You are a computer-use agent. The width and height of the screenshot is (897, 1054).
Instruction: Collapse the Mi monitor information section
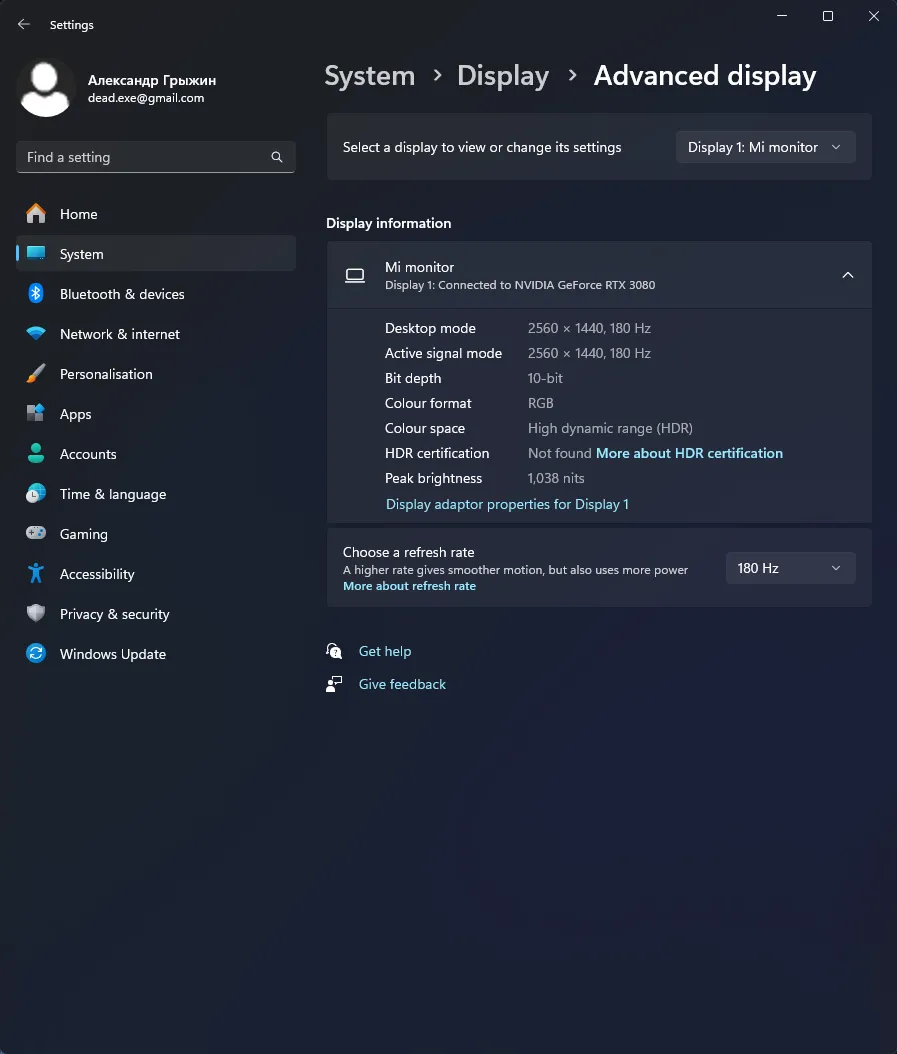[847, 275]
